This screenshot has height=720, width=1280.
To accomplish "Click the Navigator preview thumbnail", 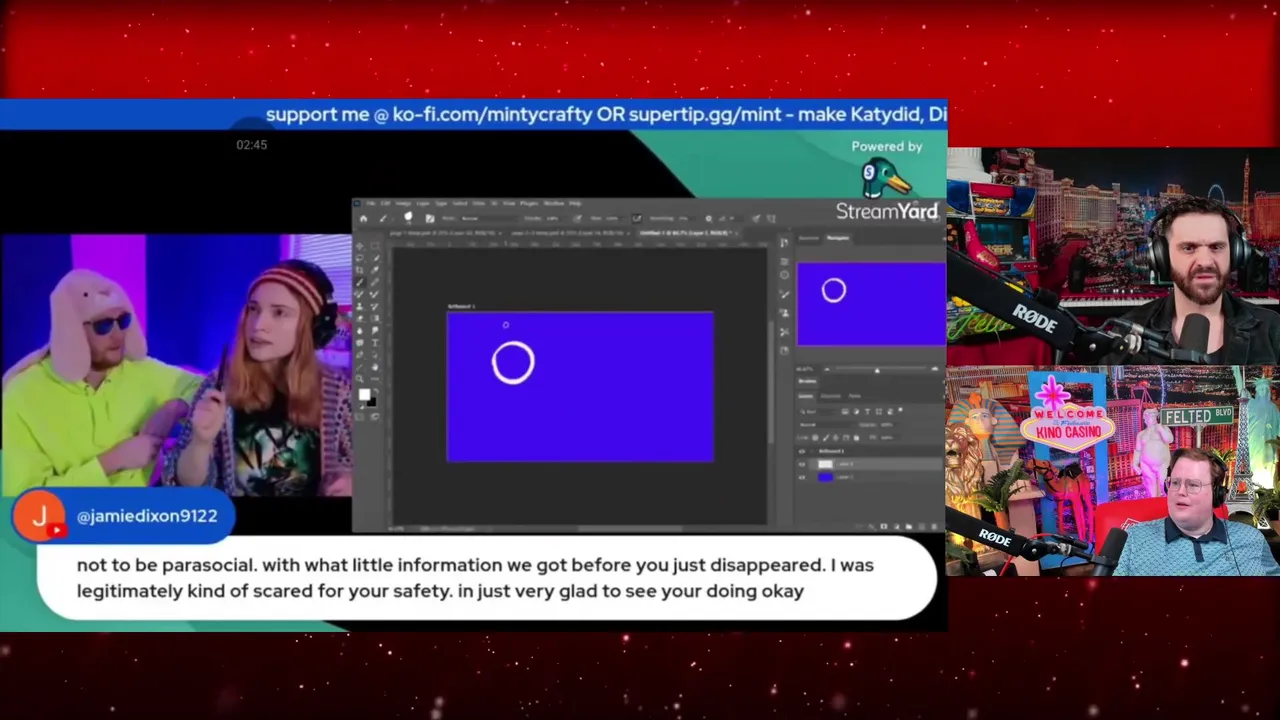I will 871,304.
